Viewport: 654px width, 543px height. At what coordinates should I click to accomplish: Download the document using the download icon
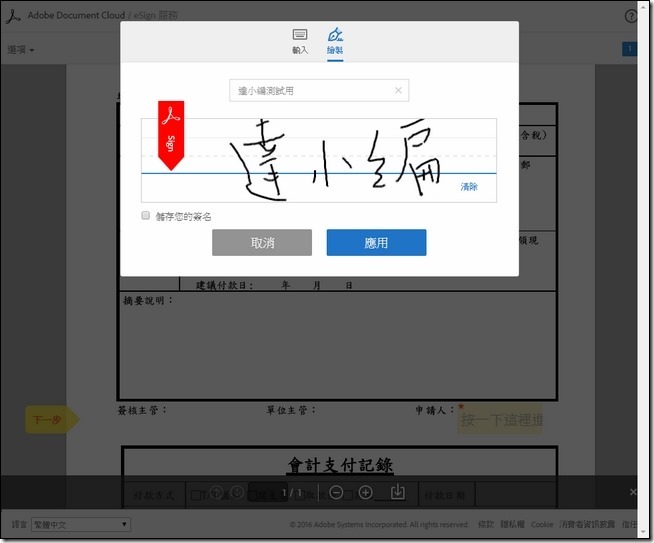pos(397,492)
